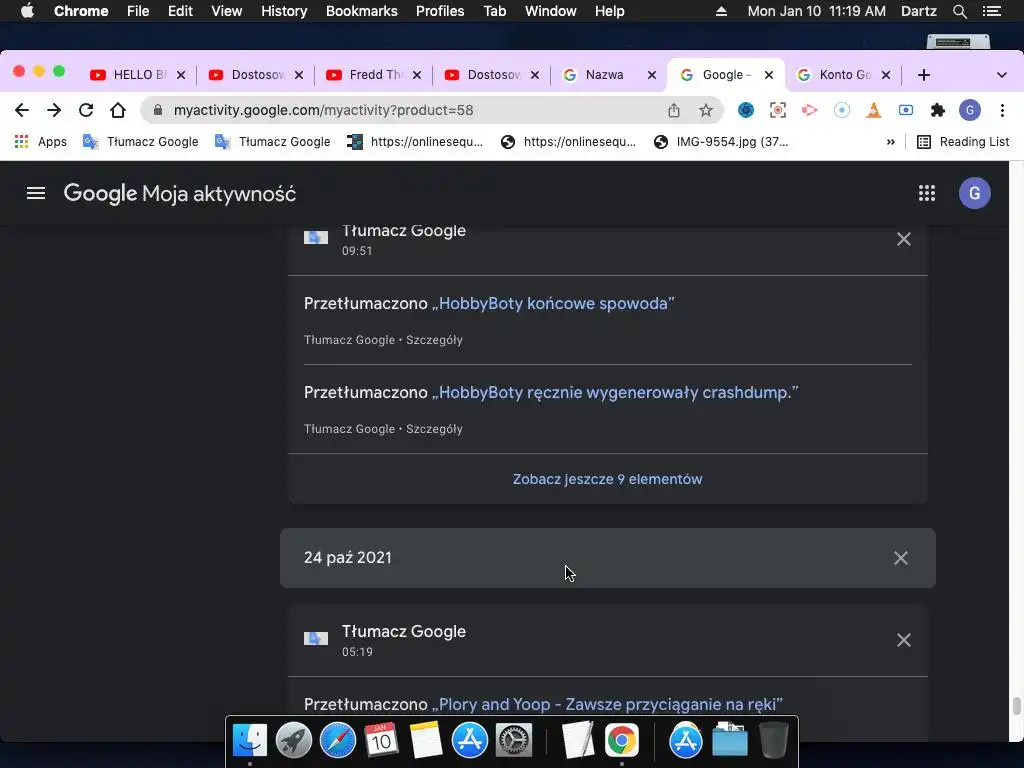This screenshot has height=768, width=1024.
Task: Open HobbyBoty końcowe spowoda translation link
Action: 552,304
